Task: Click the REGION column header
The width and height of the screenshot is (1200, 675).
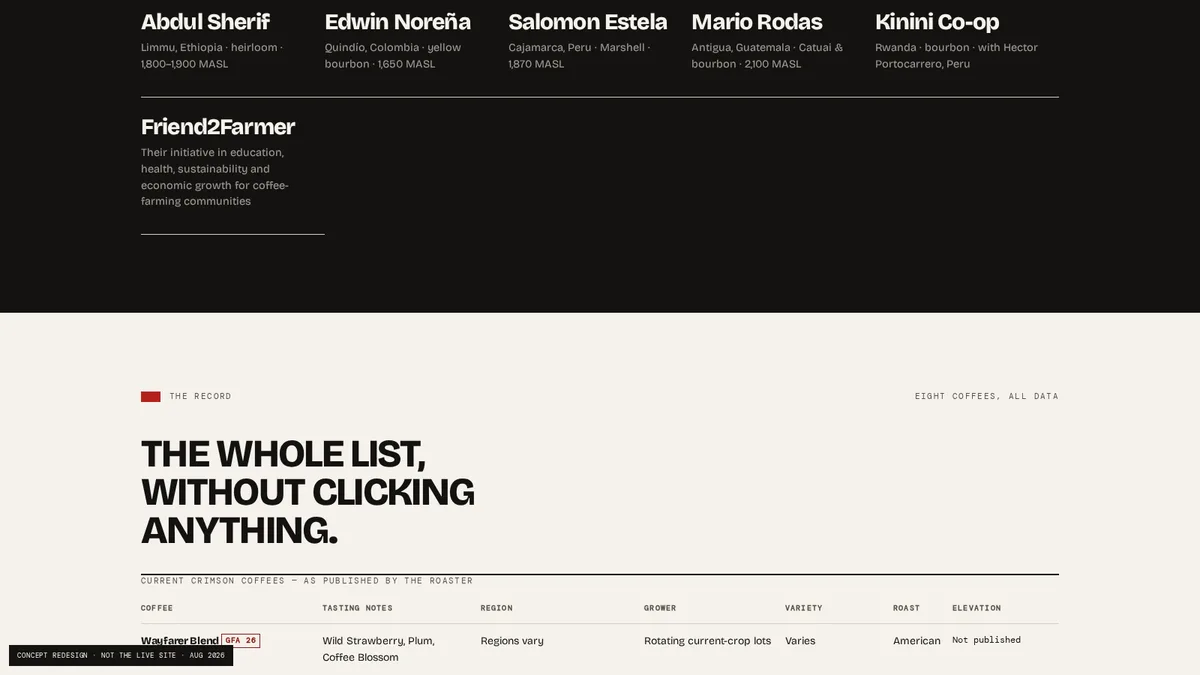Action: point(497,608)
